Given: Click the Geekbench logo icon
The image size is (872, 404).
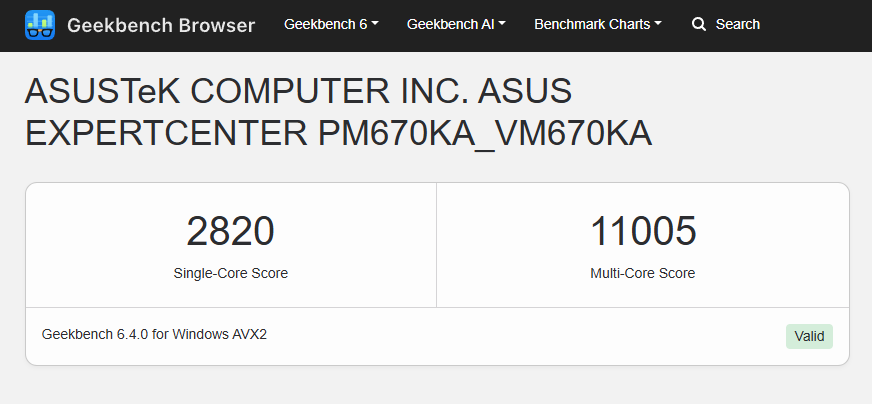Looking at the screenshot, I should (41, 24).
